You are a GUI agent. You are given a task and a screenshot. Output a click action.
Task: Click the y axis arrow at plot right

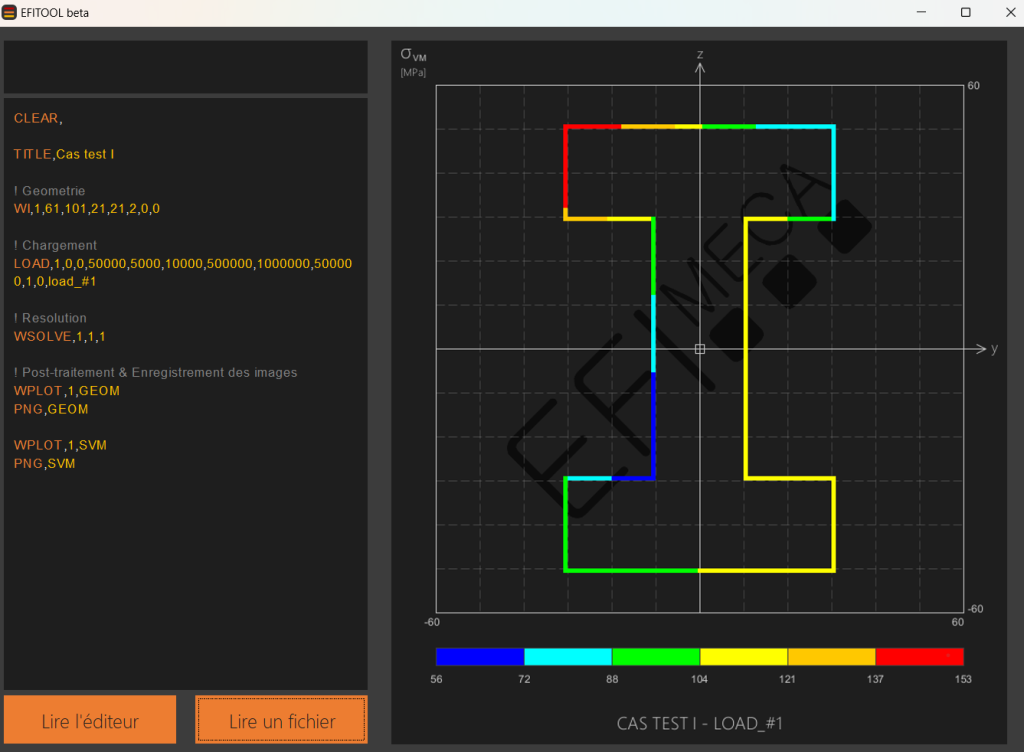pos(981,349)
